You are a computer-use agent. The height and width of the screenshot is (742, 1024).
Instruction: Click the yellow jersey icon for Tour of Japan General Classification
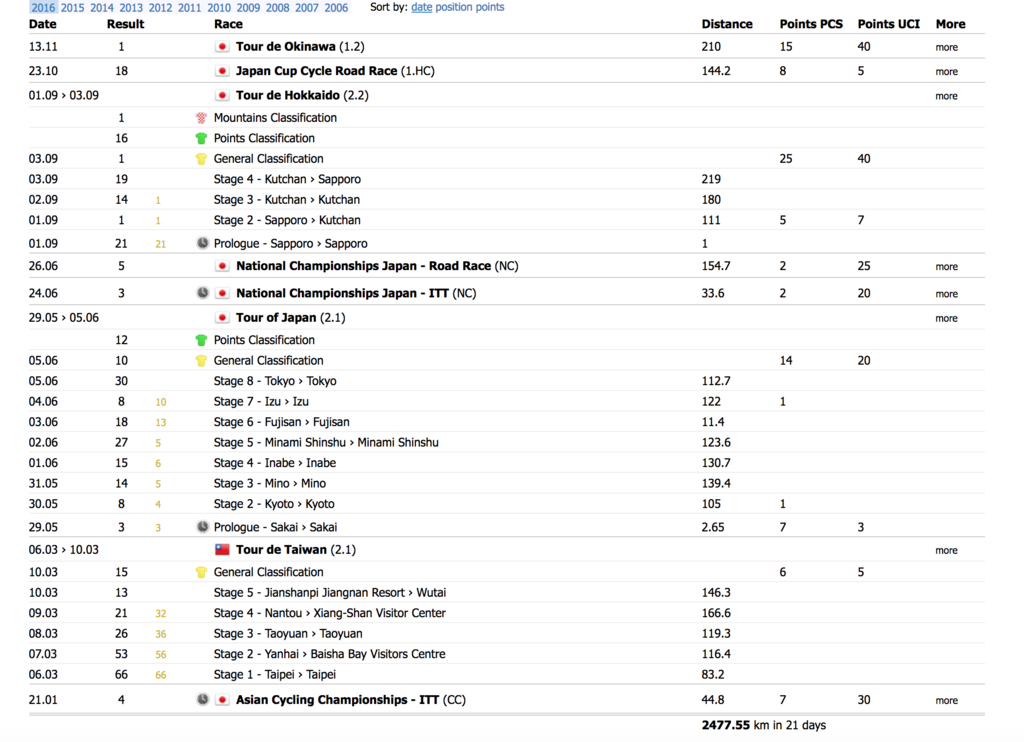click(201, 361)
